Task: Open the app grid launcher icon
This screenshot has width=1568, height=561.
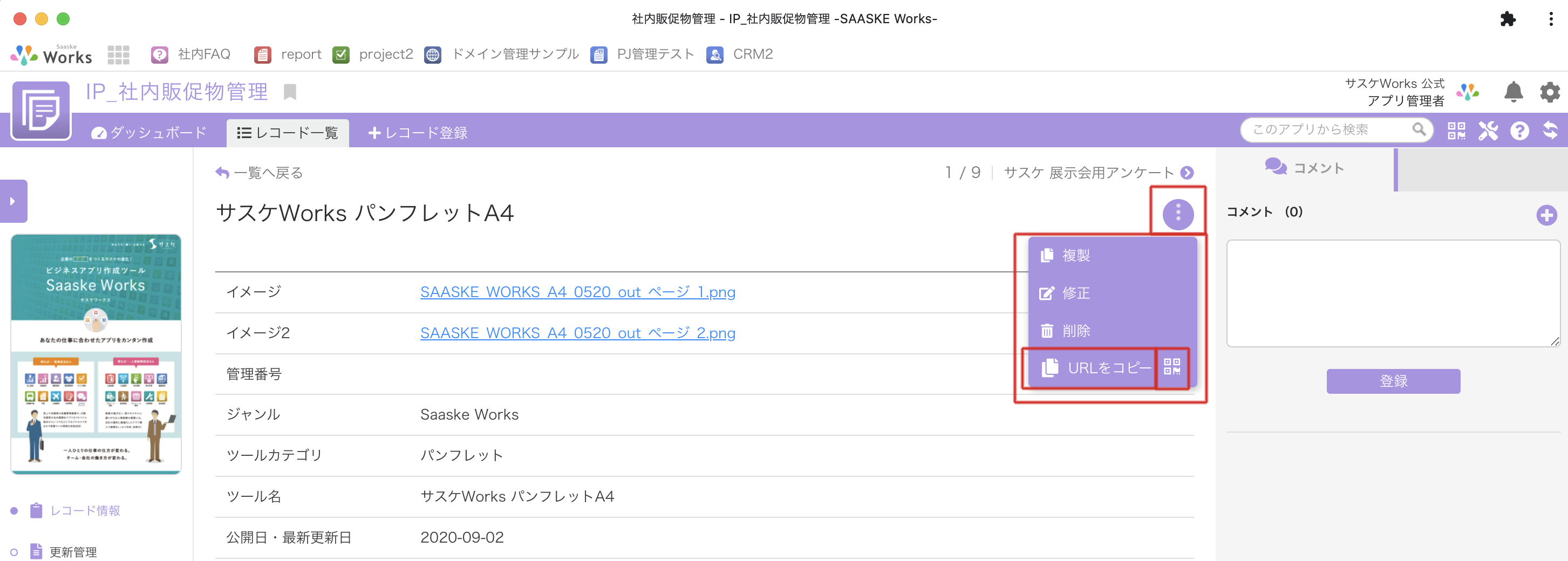Action: (x=118, y=55)
